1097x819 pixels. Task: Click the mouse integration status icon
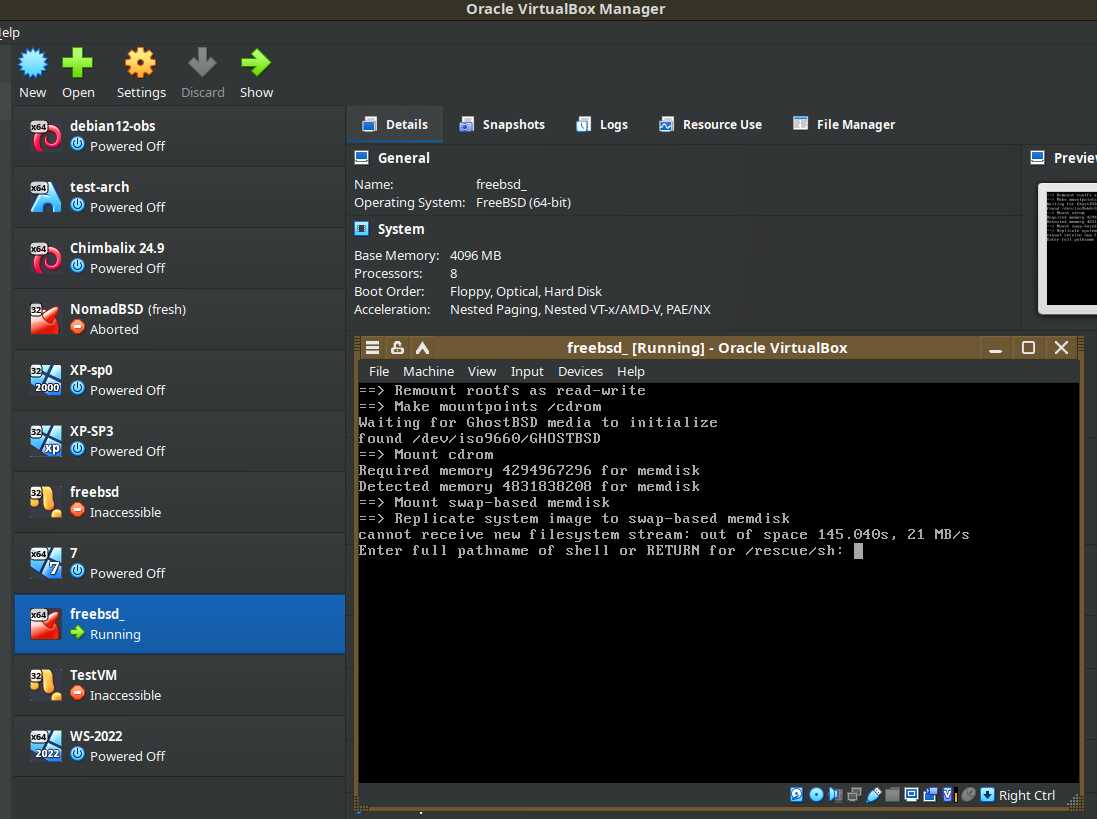[x=968, y=795]
